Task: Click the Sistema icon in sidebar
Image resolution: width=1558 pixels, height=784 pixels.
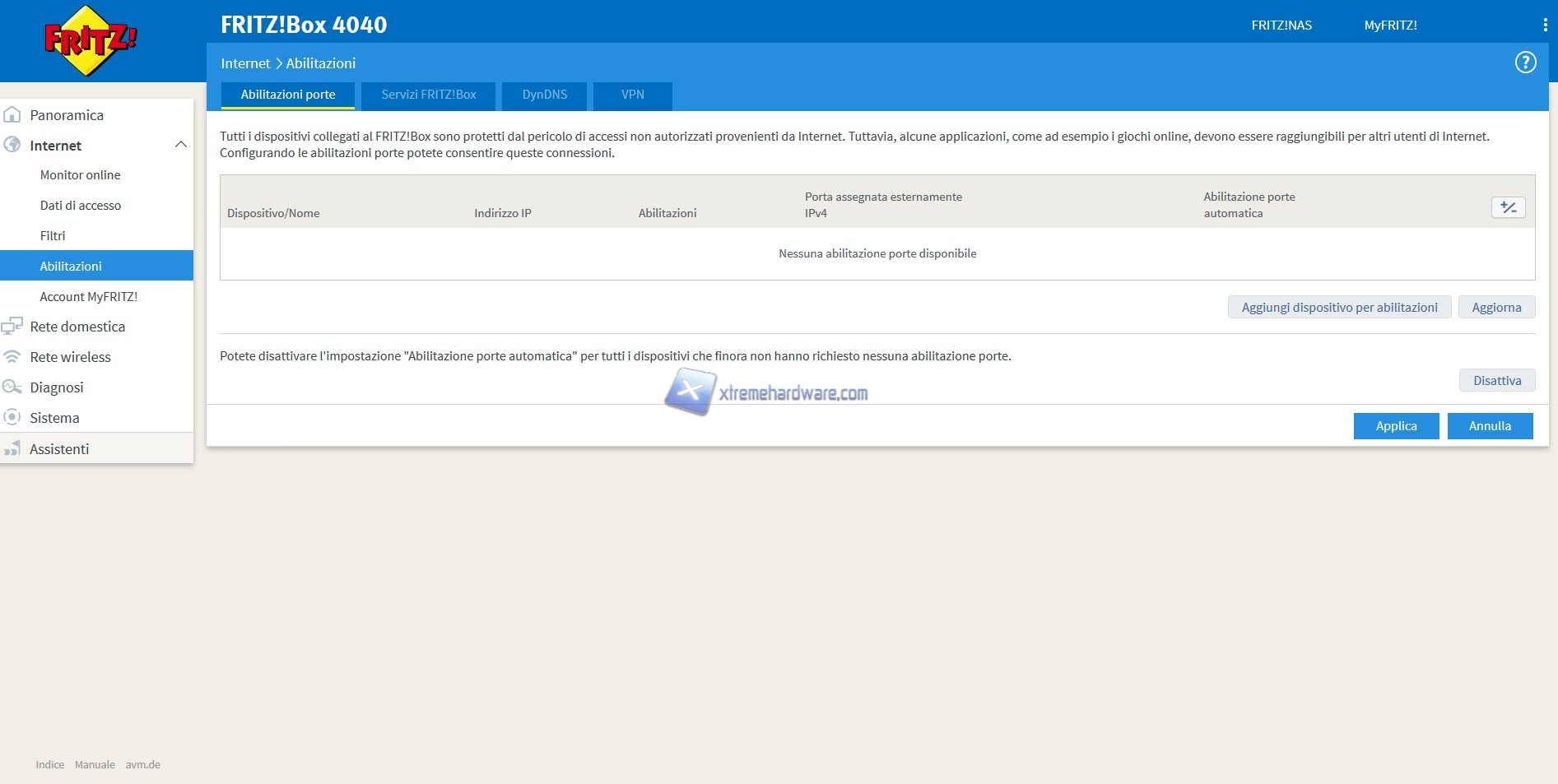Action: 12,418
